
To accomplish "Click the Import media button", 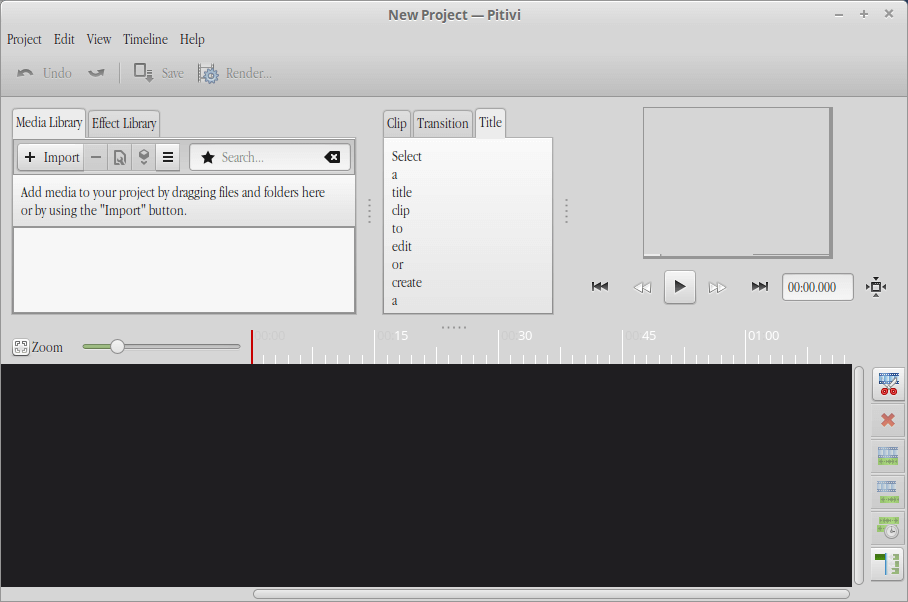I will click(52, 157).
